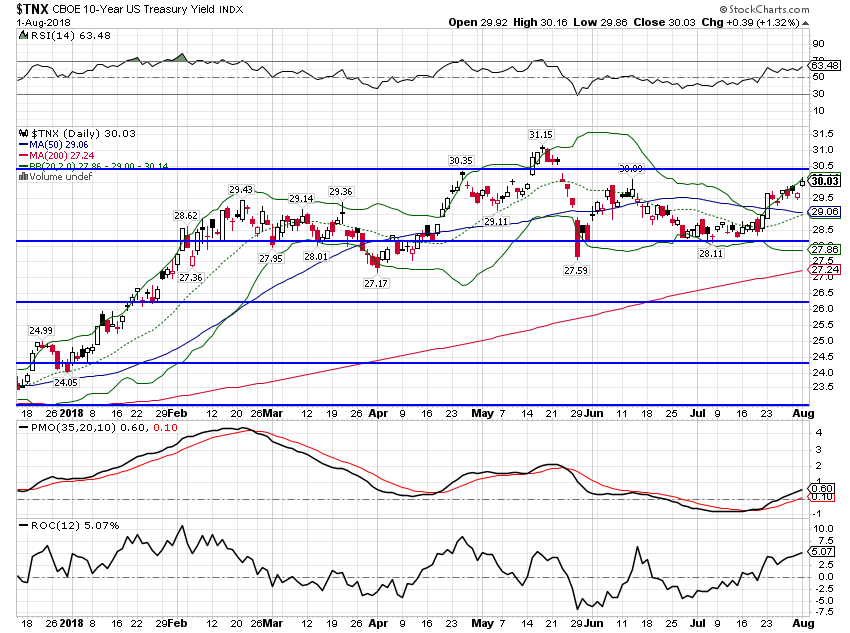Click the black PMO line swatch
The height and width of the screenshot is (633, 850).
point(23,428)
